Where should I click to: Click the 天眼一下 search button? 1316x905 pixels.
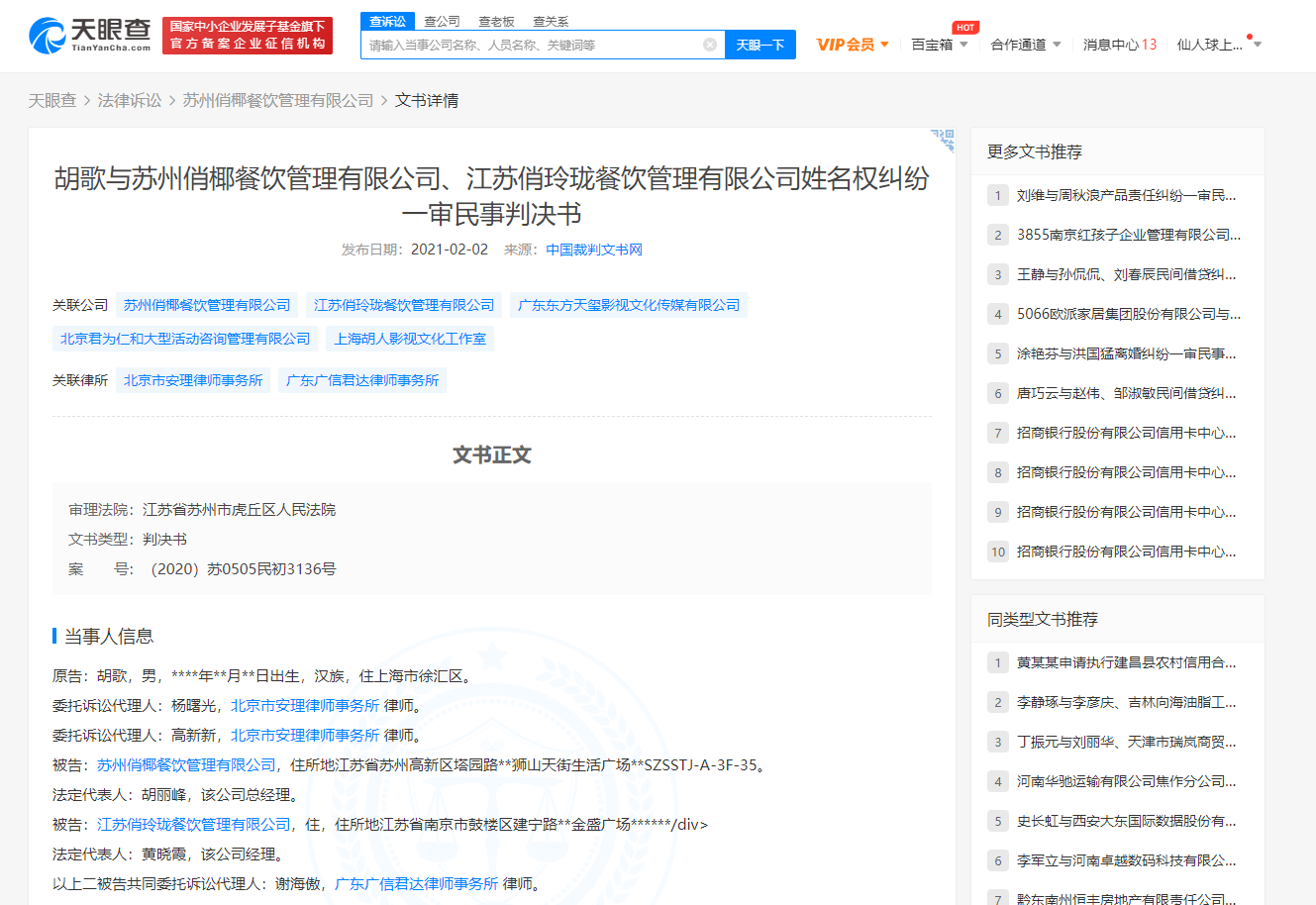click(760, 45)
